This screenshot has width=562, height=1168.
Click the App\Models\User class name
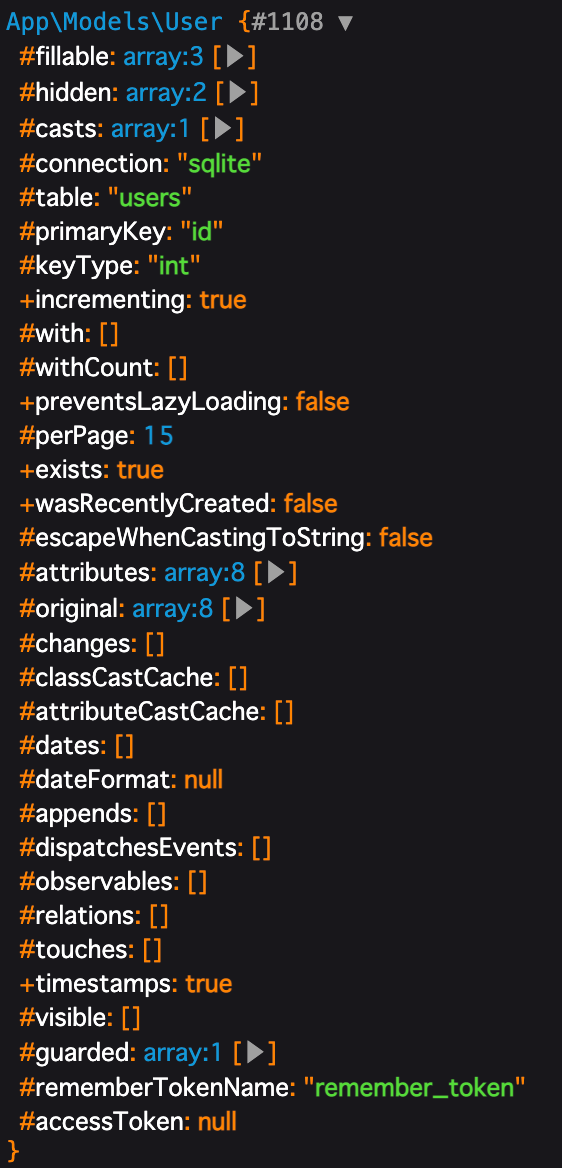tap(114, 22)
